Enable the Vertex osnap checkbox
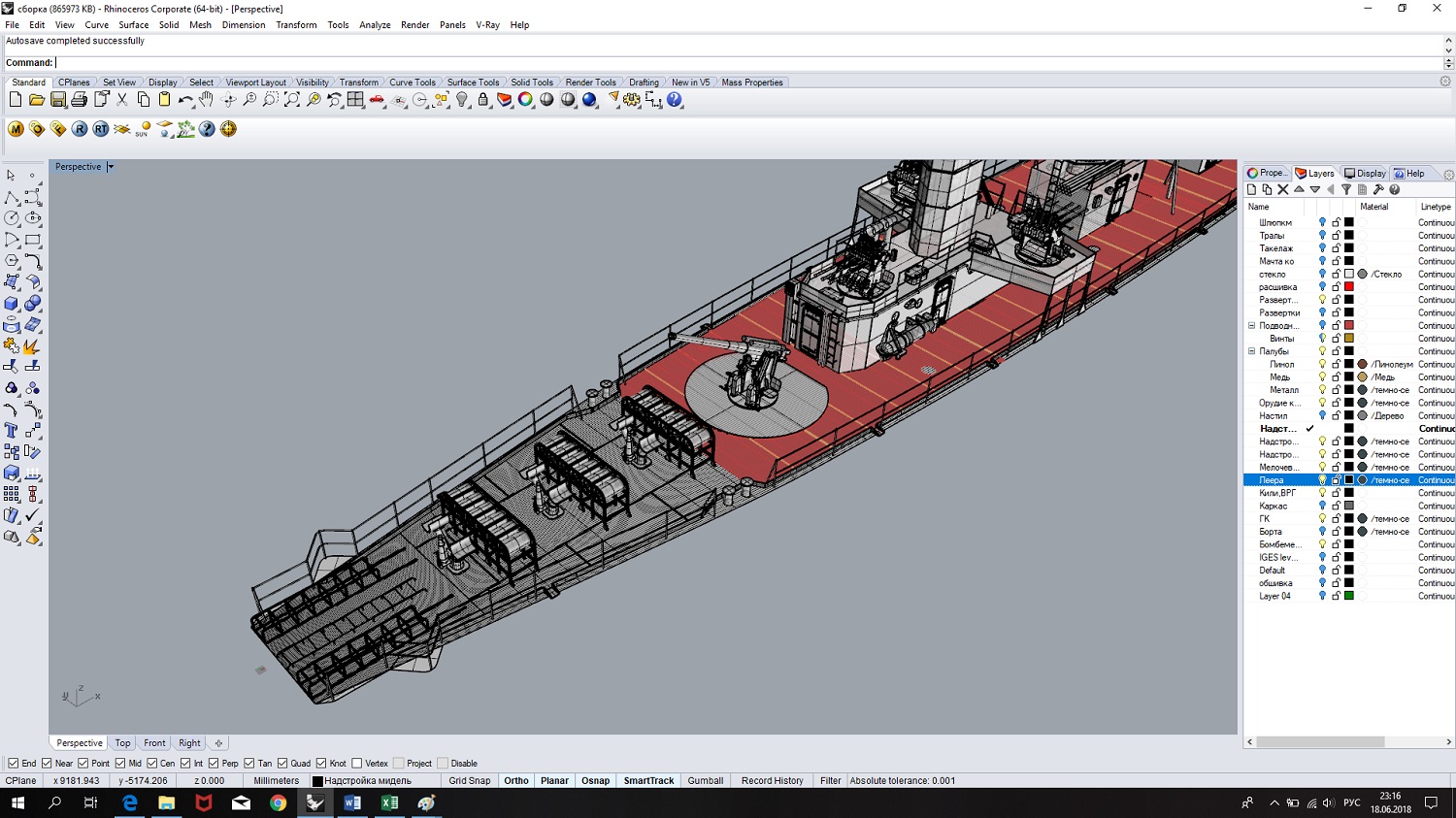Screen dimensions: 1456x818 (356, 764)
